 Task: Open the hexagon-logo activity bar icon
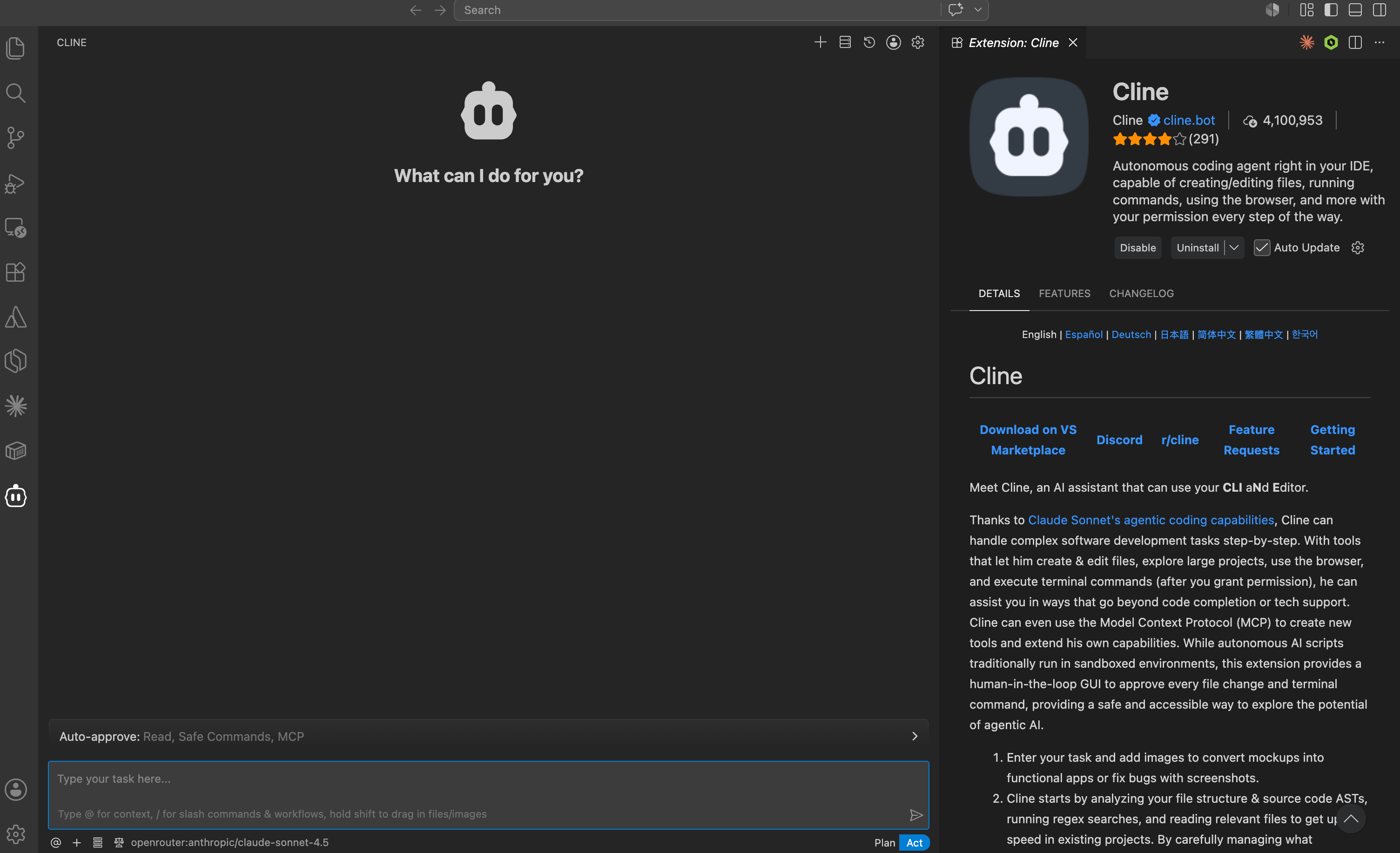[16, 361]
